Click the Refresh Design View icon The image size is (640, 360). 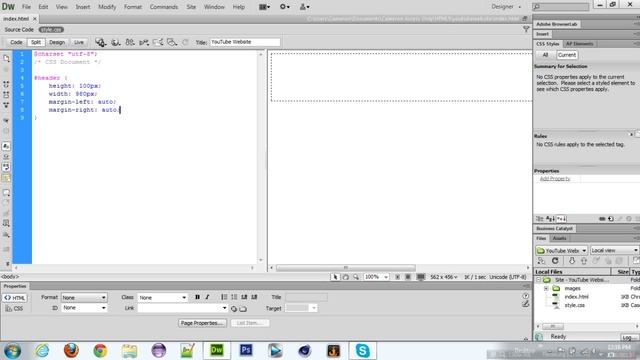pos(185,42)
